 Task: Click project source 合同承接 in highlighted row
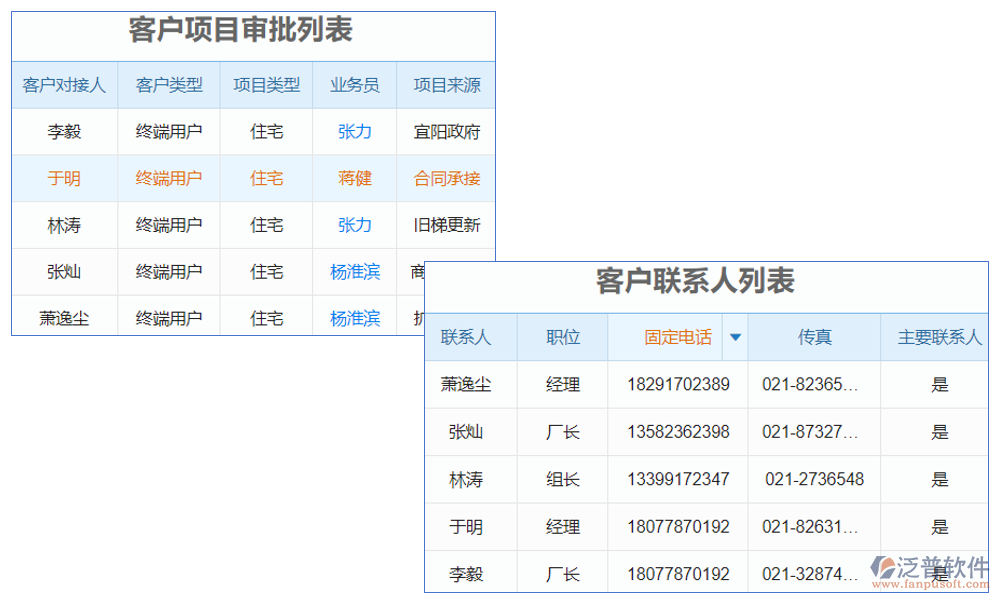pyautogui.click(x=446, y=178)
